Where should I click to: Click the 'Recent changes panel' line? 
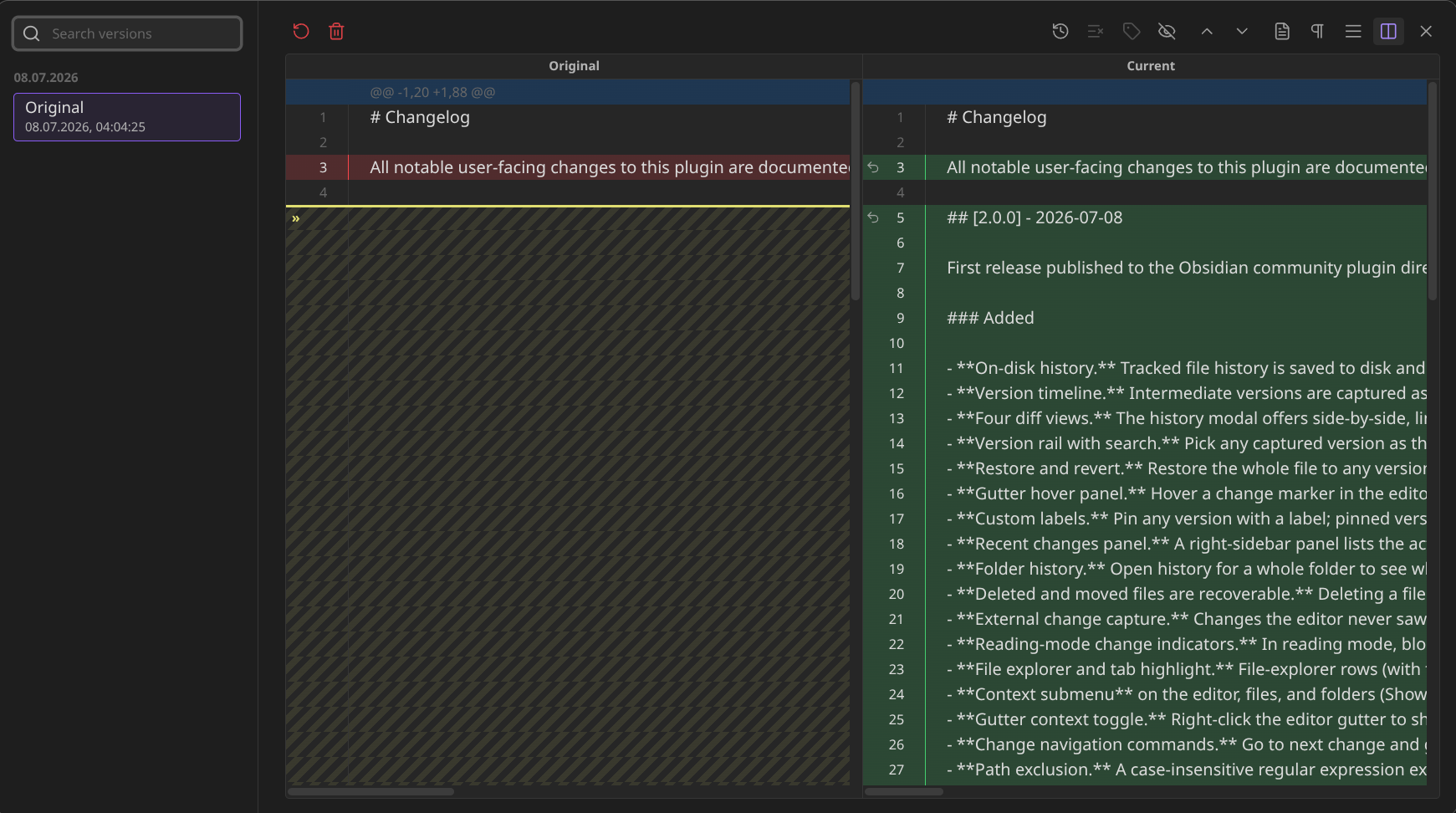1145,544
